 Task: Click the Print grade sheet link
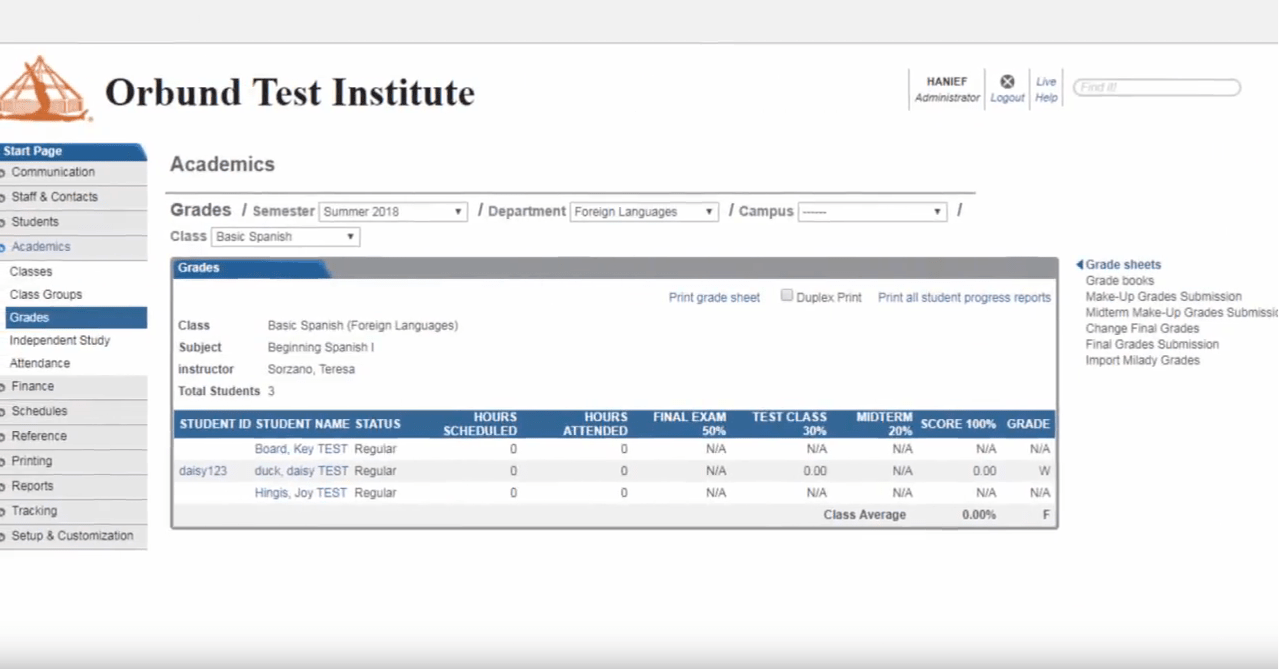pos(713,297)
